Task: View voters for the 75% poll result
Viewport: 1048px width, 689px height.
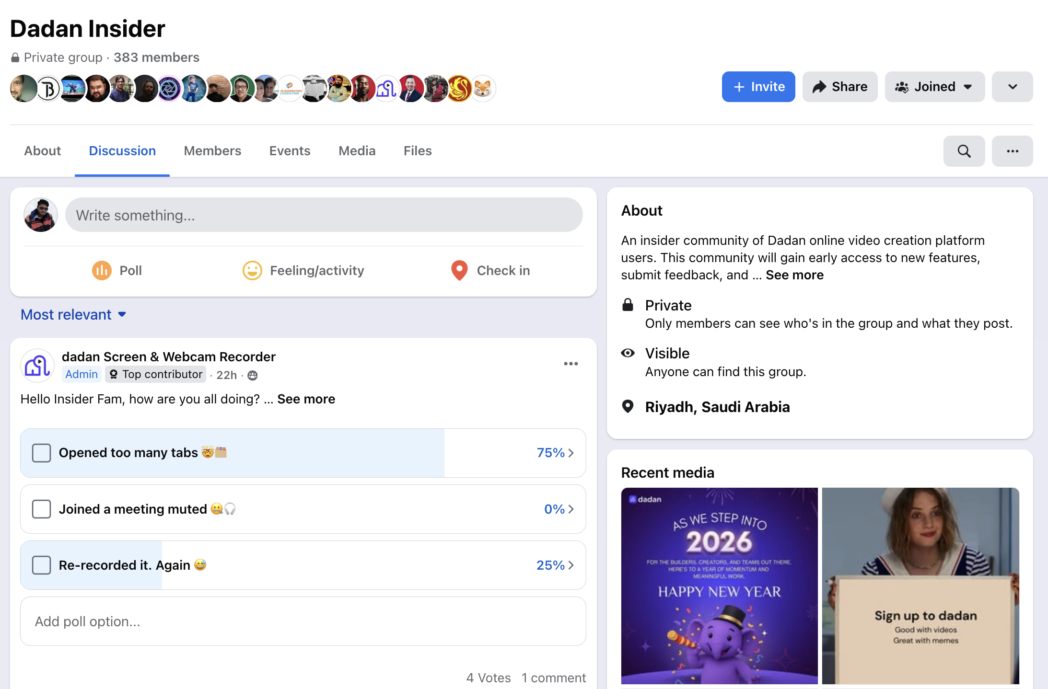Action: 555,453
